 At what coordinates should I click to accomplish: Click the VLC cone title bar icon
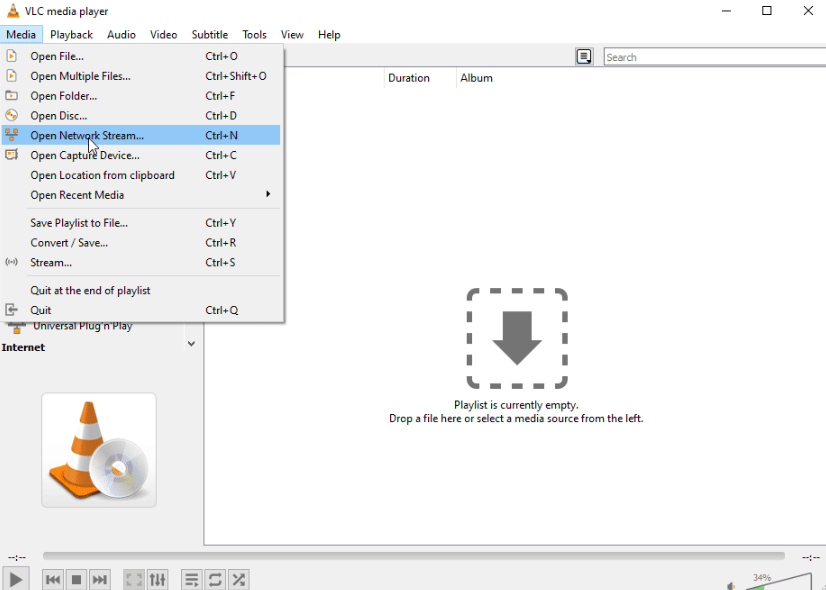[x=13, y=11]
